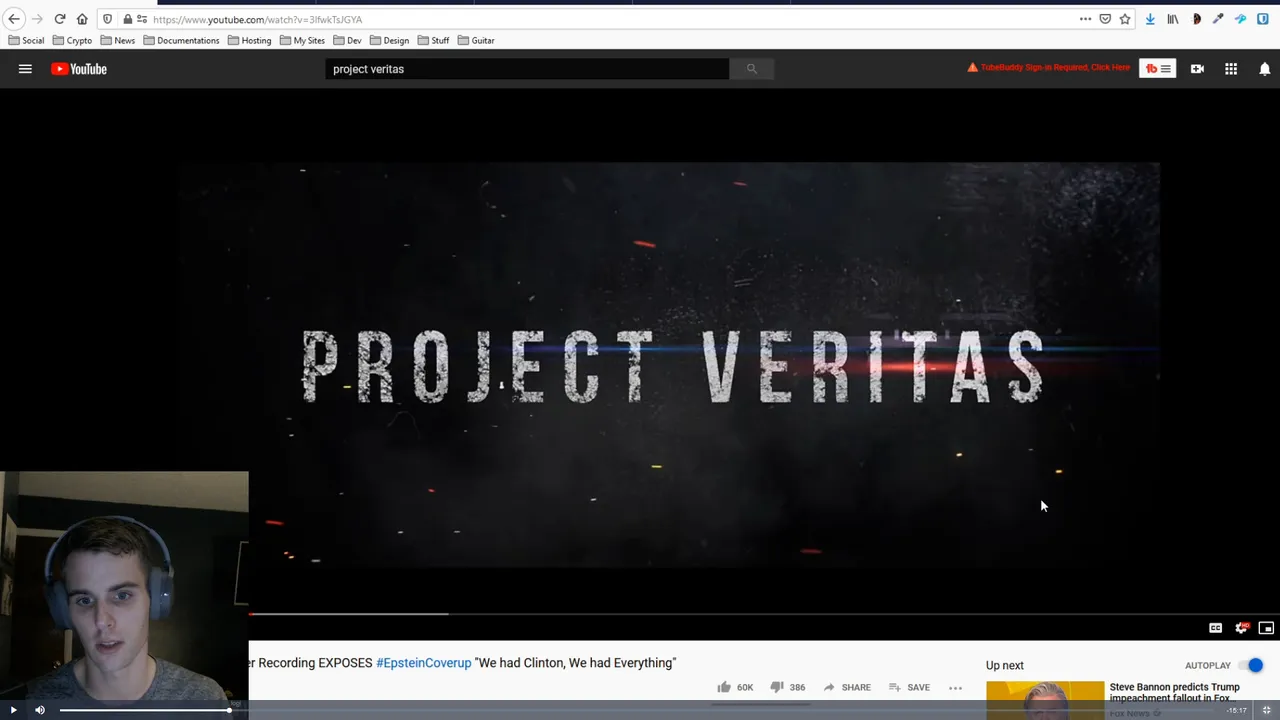This screenshot has width=1280, height=720.
Task: Reload the page with the refresh icon
Action: (60, 19)
